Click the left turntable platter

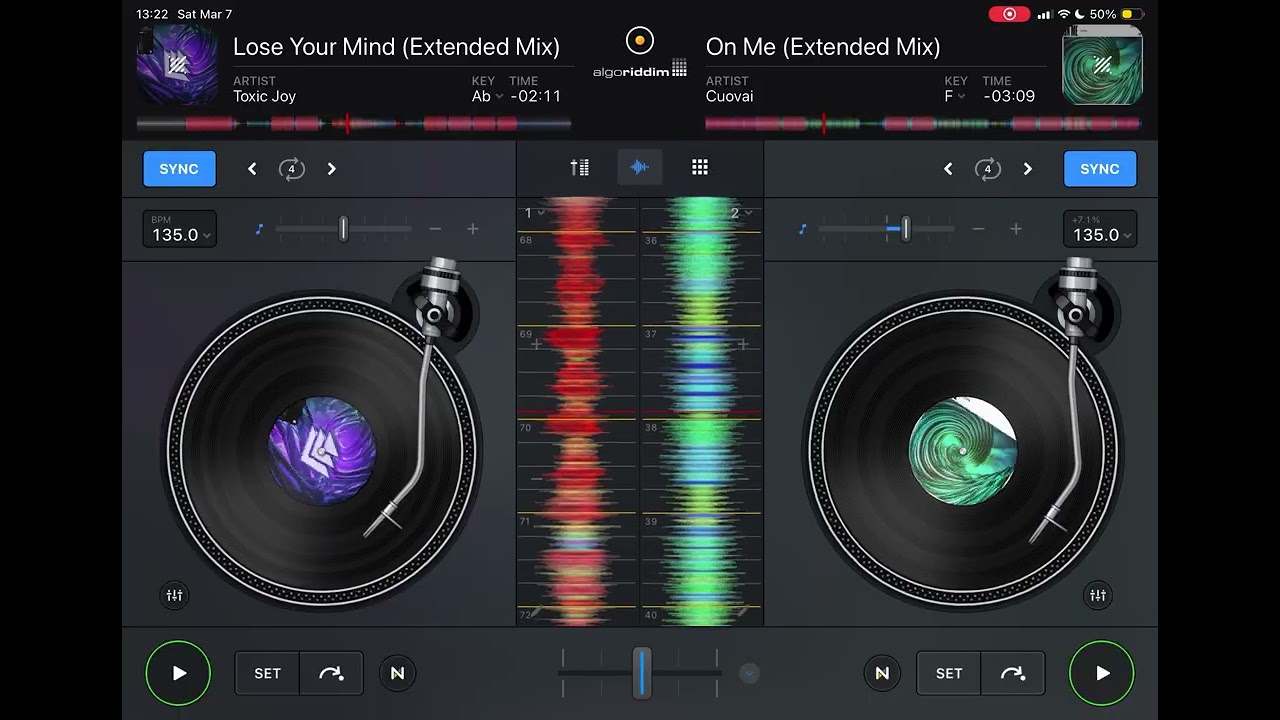322,450
